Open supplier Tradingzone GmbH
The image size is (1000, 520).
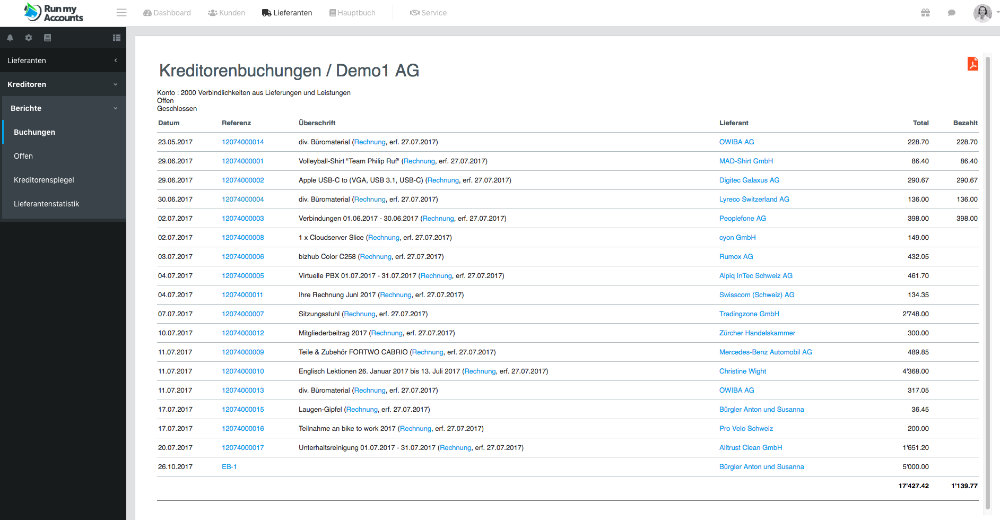[749, 314]
